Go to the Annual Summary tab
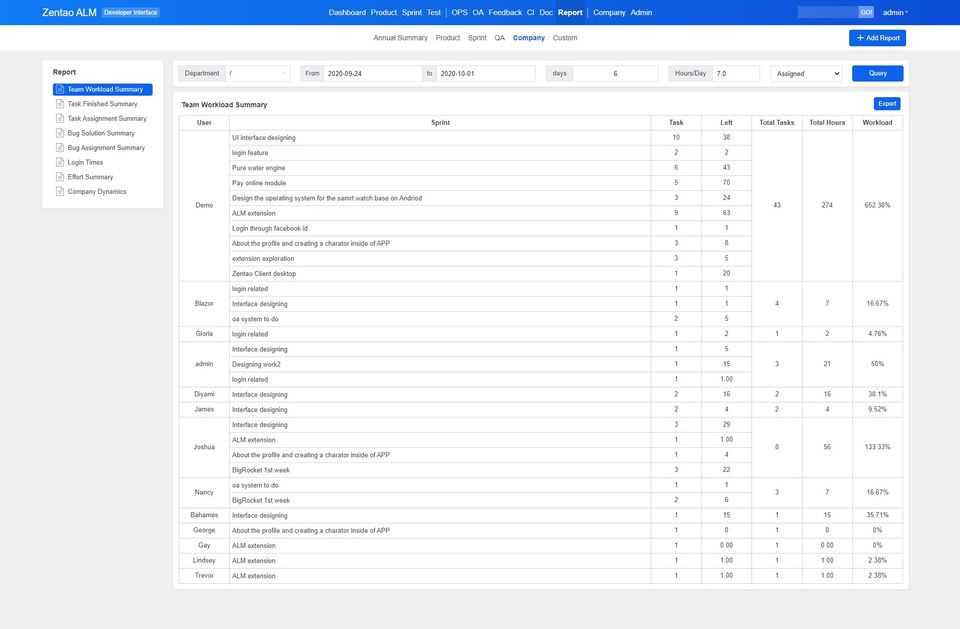Image resolution: width=960 pixels, height=629 pixels. [400, 38]
